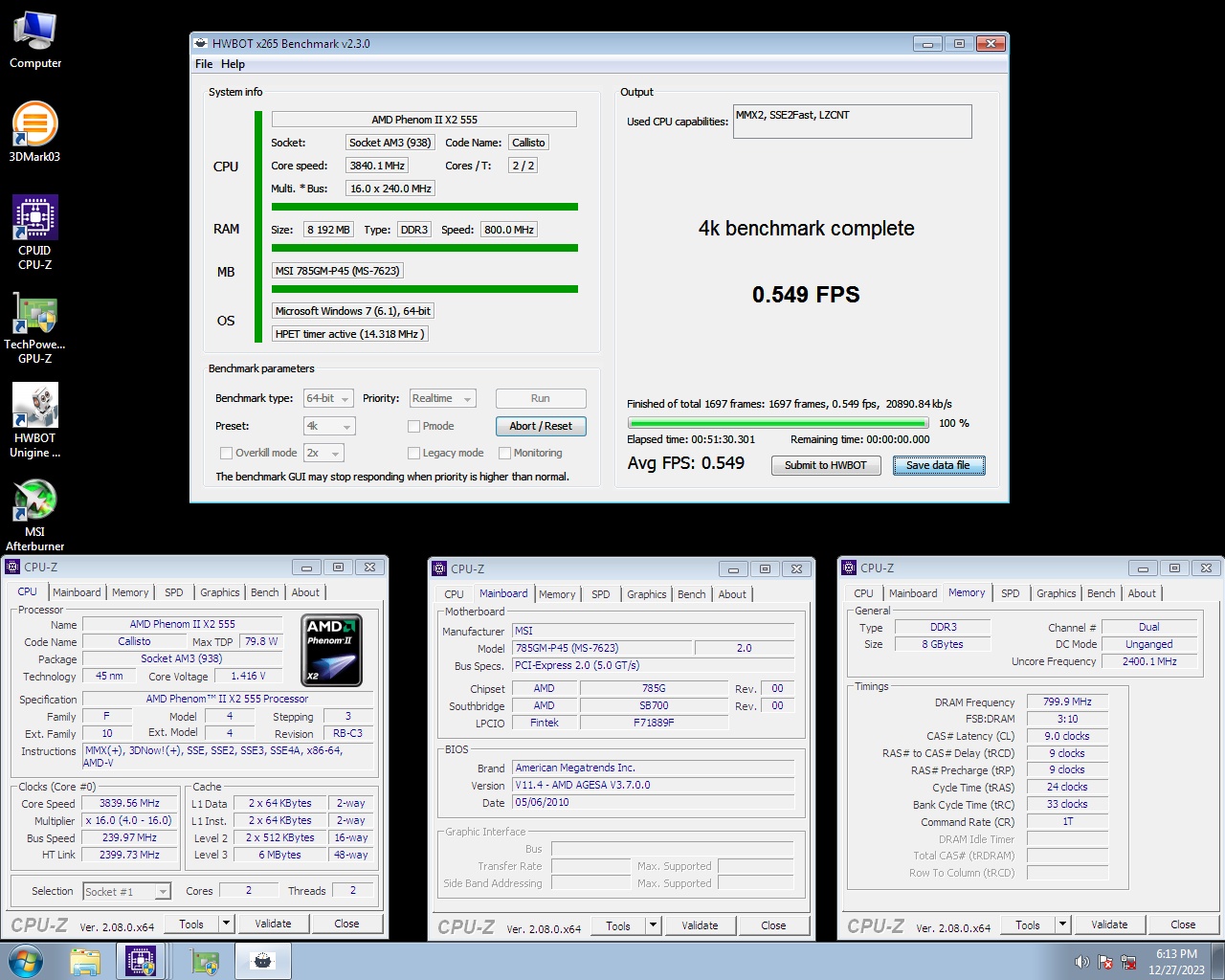Click the title bar icon of the CPU-Z window showing the CPU tab

(13, 567)
